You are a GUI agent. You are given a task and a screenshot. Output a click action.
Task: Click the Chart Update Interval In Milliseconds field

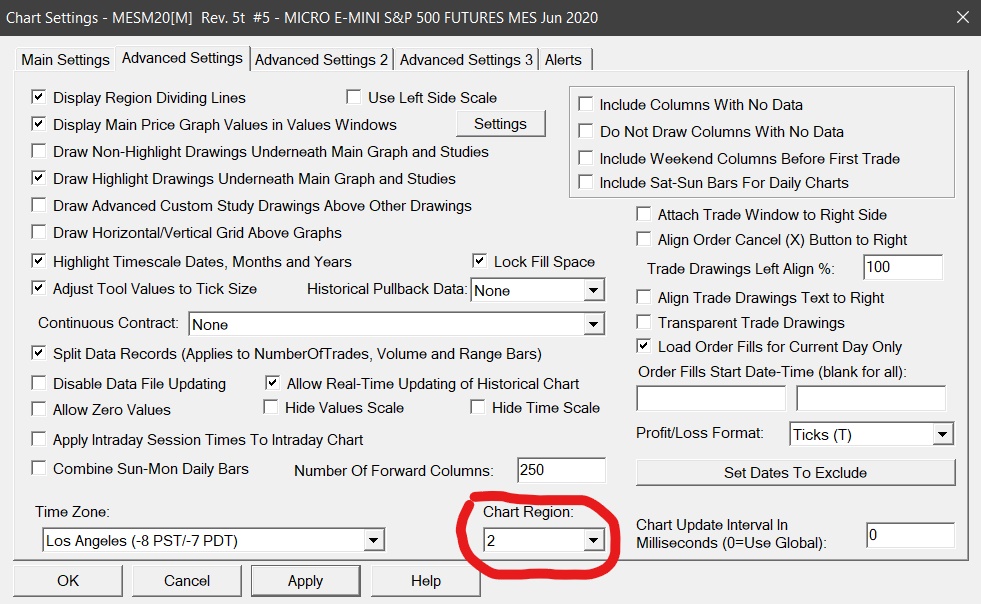(x=910, y=535)
